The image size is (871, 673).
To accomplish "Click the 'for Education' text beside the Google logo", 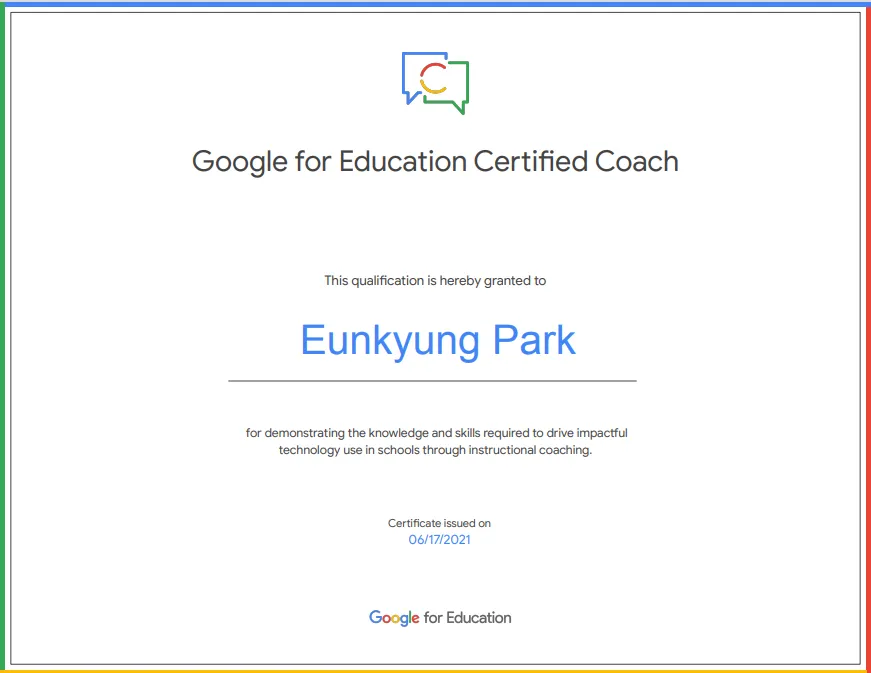I will pyautogui.click(x=467, y=618).
